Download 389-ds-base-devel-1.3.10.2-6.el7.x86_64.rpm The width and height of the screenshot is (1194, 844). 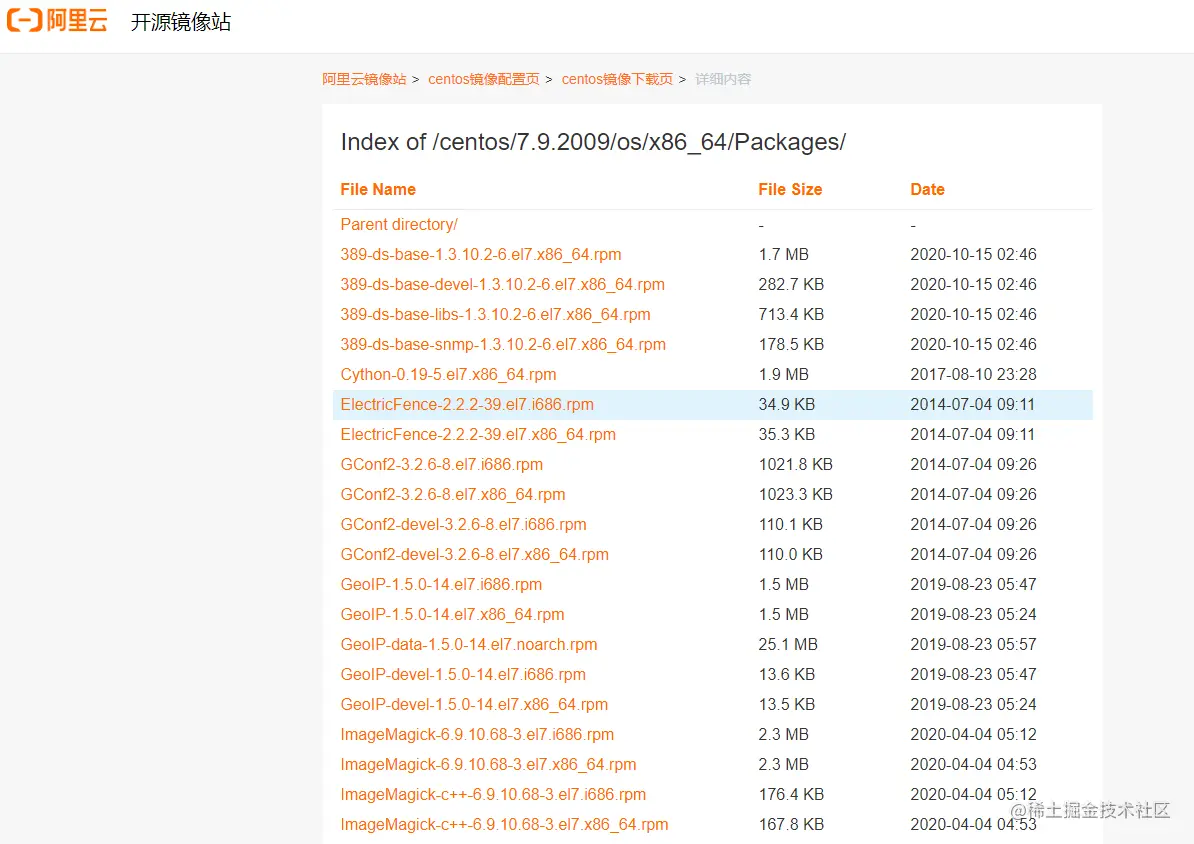click(503, 285)
